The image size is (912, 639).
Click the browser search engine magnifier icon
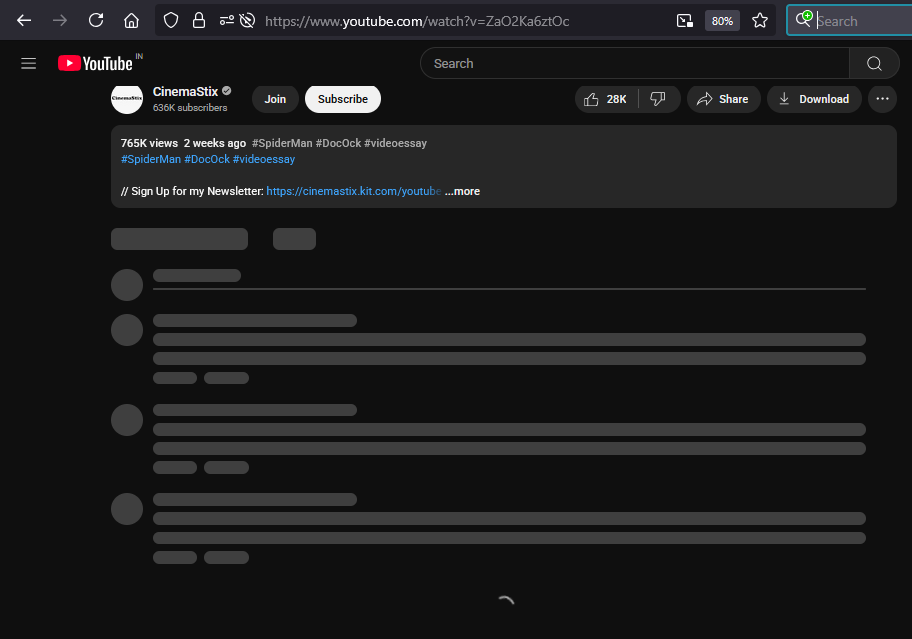point(803,19)
